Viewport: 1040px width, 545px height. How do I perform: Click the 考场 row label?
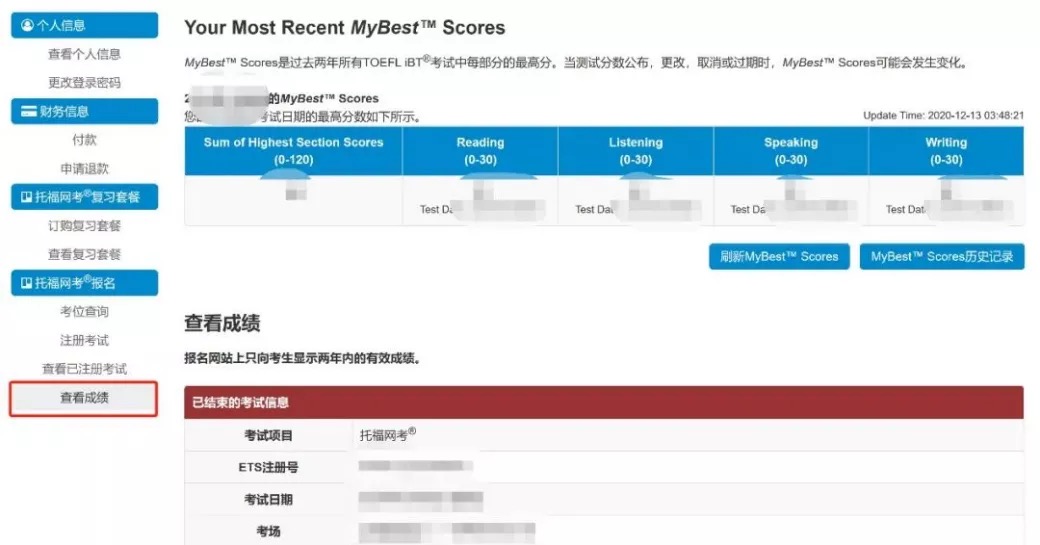pyautogui.click(x=268, y=531)
